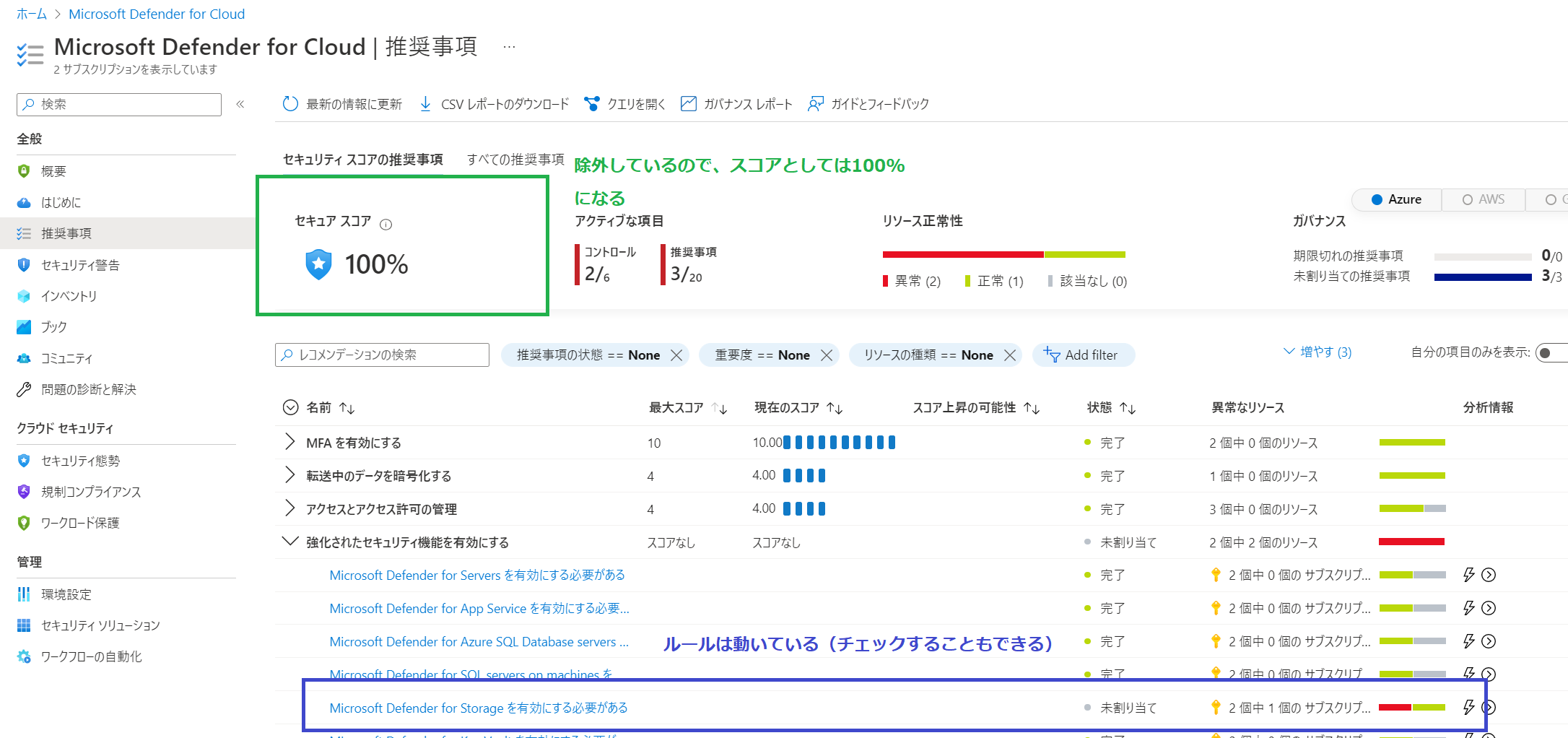The height and width of the screenshot is (738, 1568).
Task: Open Microsoft Defender for App Service recommendation link
Action: pos(479,608)
